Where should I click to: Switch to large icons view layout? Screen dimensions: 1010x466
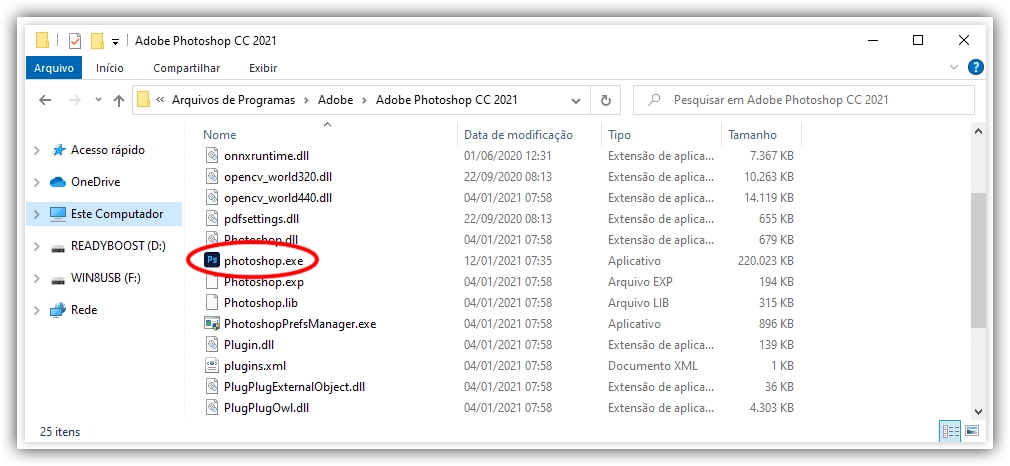point(972,430)
